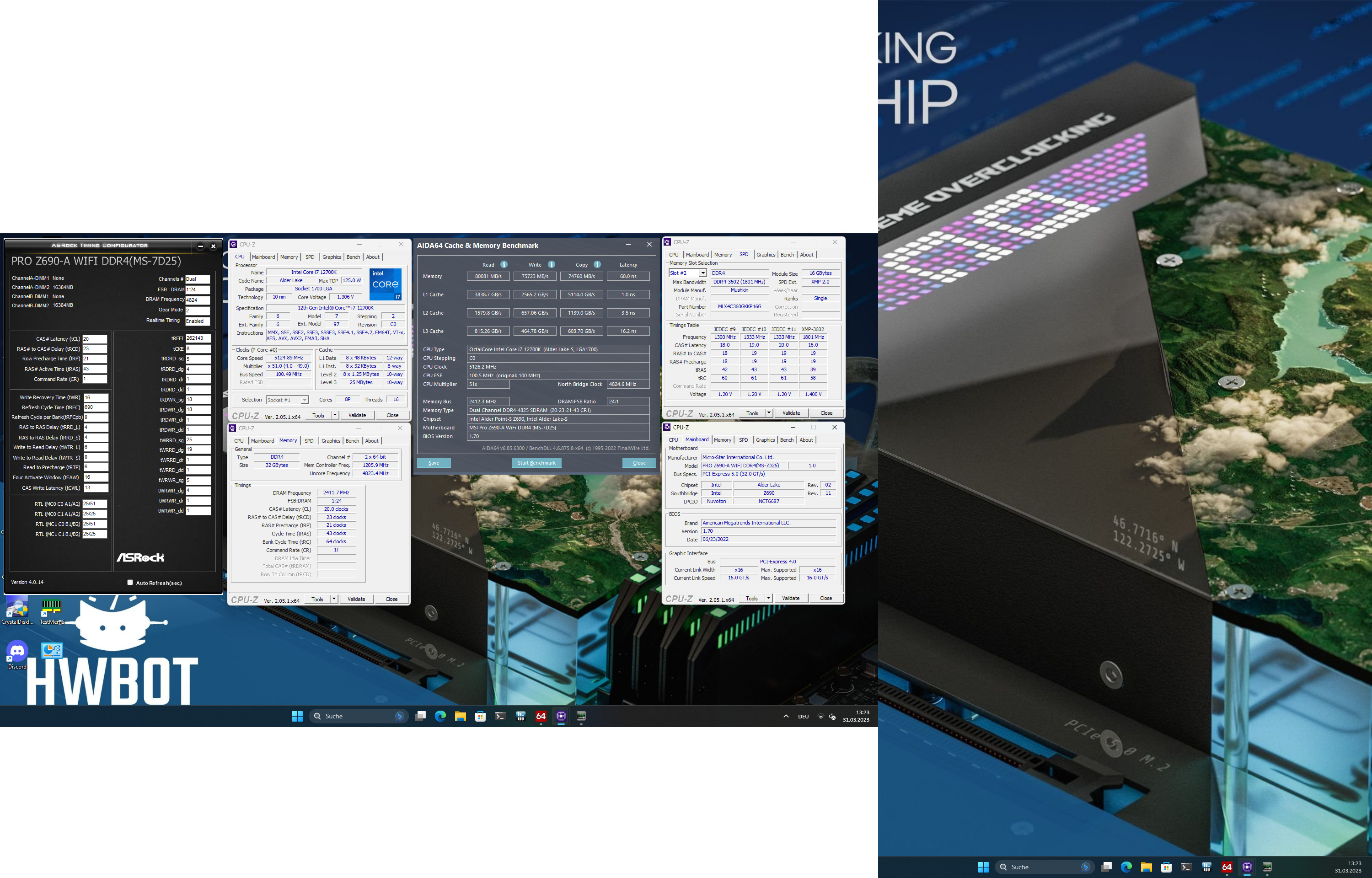Launch Microsoft Edge from the taskbar under AIDA64
This screenshot has width=1372, height=878.
440,716
